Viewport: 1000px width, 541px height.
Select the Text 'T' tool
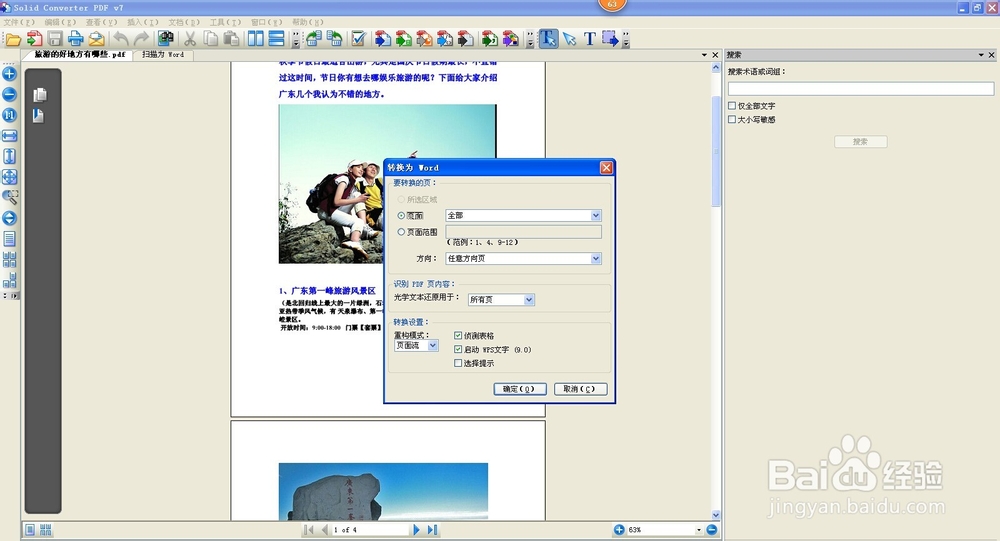(x=590, y=39)
